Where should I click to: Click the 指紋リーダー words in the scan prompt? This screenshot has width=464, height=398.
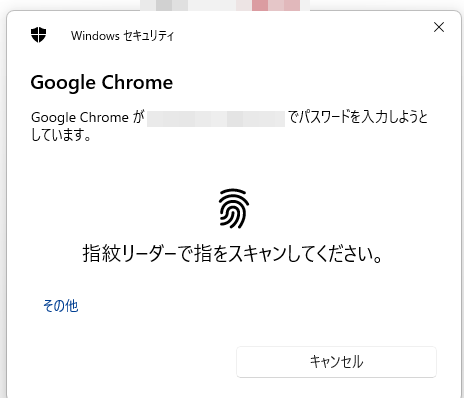tap(129, 254)
